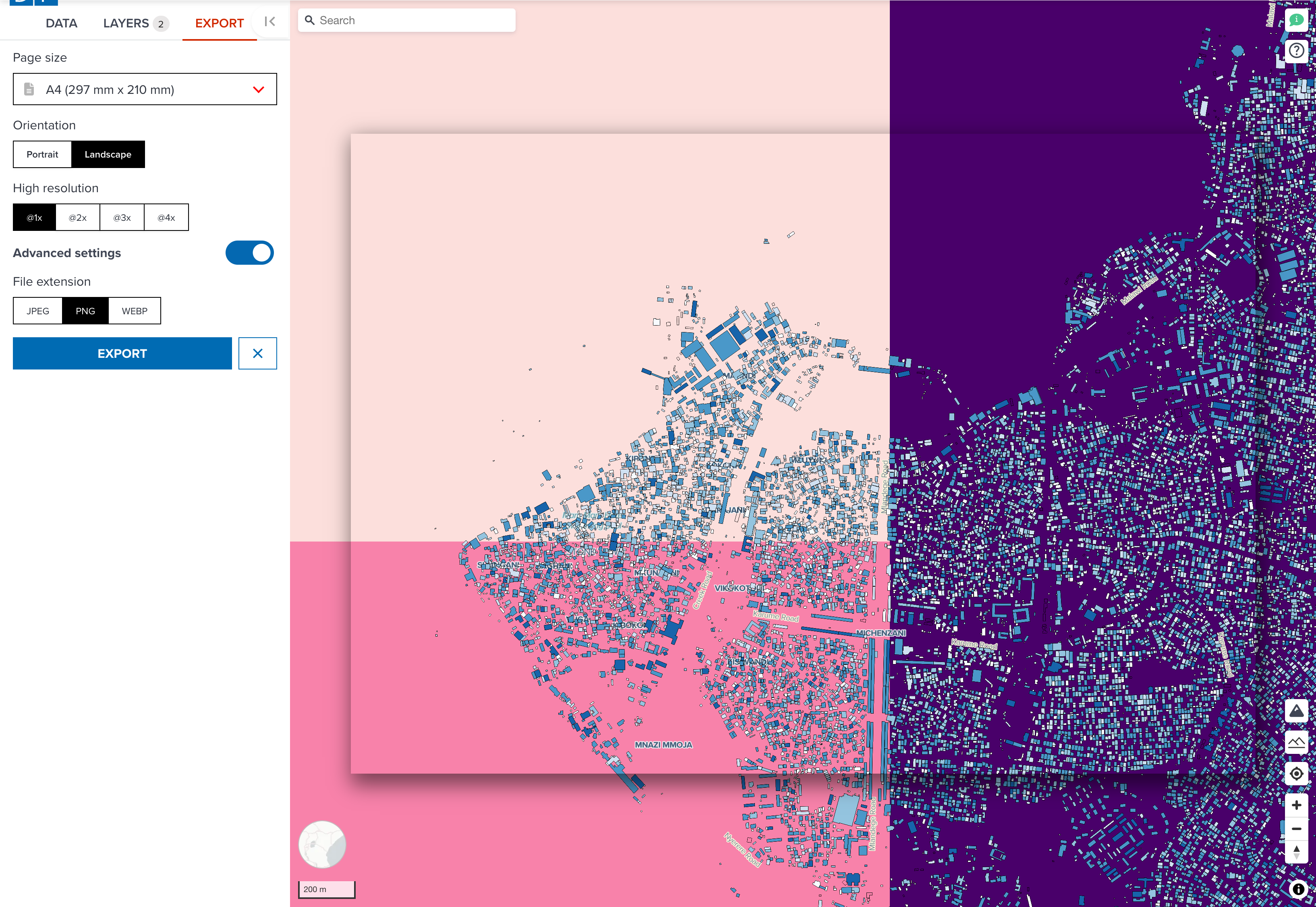Select the @2x high resolution option
The height and width of the screenshot is (907, 1316).
click(x=78, y=217)
